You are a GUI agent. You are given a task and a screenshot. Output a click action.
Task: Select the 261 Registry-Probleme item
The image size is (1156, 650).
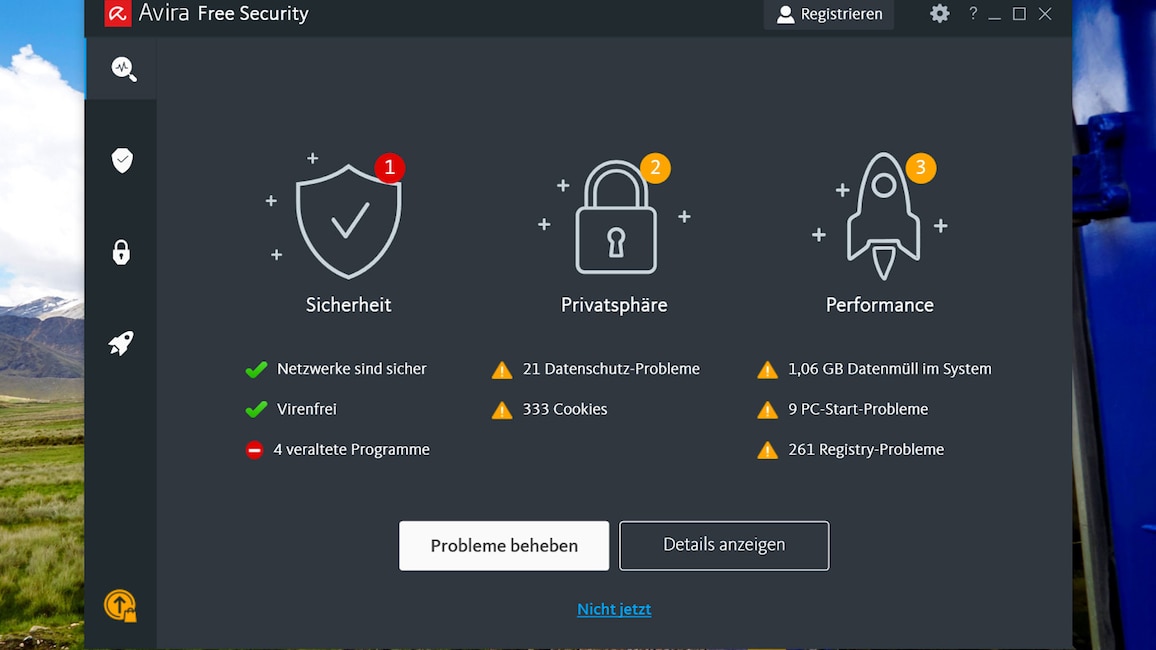pos(865,450)
